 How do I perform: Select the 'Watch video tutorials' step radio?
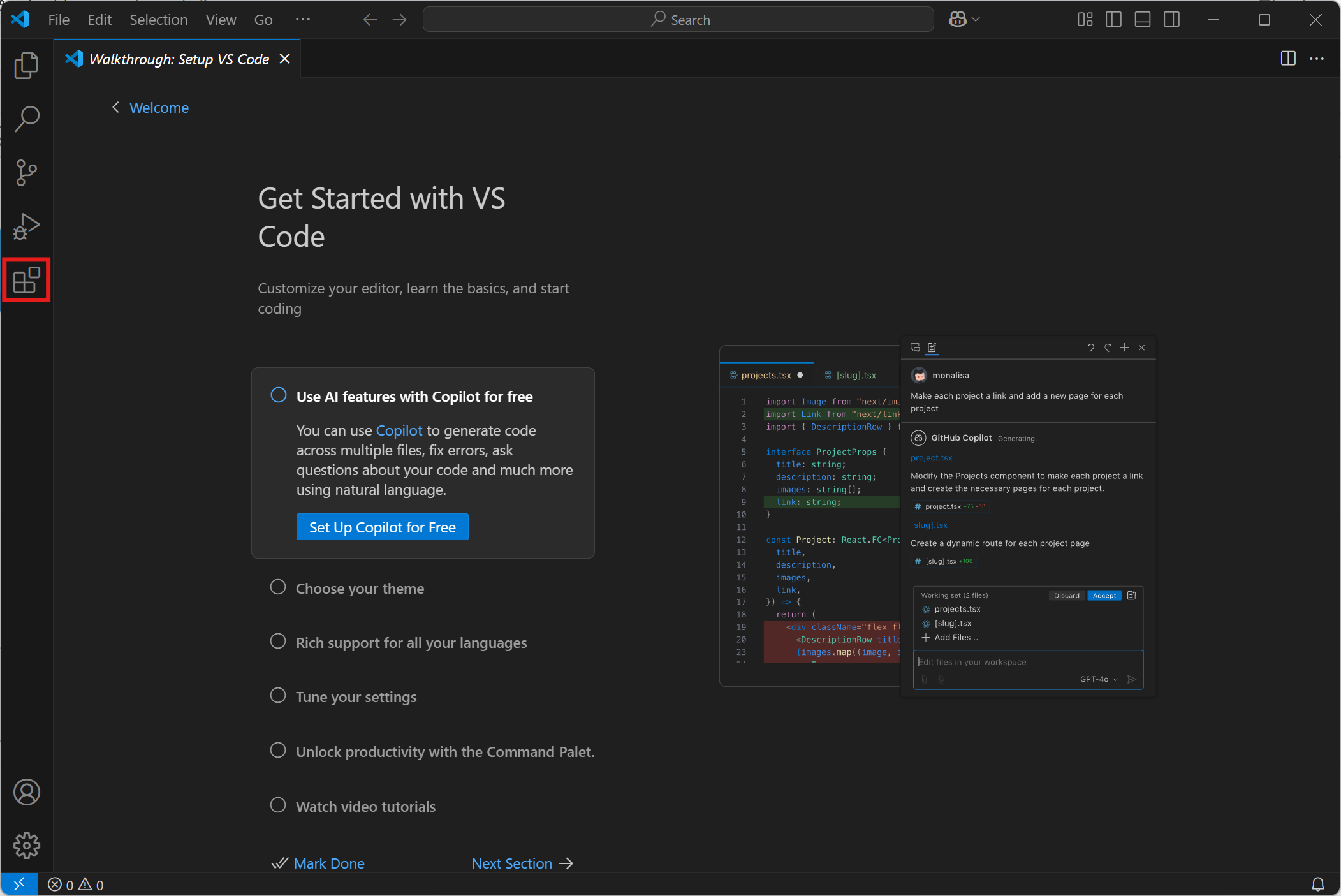tap(278, 805)
